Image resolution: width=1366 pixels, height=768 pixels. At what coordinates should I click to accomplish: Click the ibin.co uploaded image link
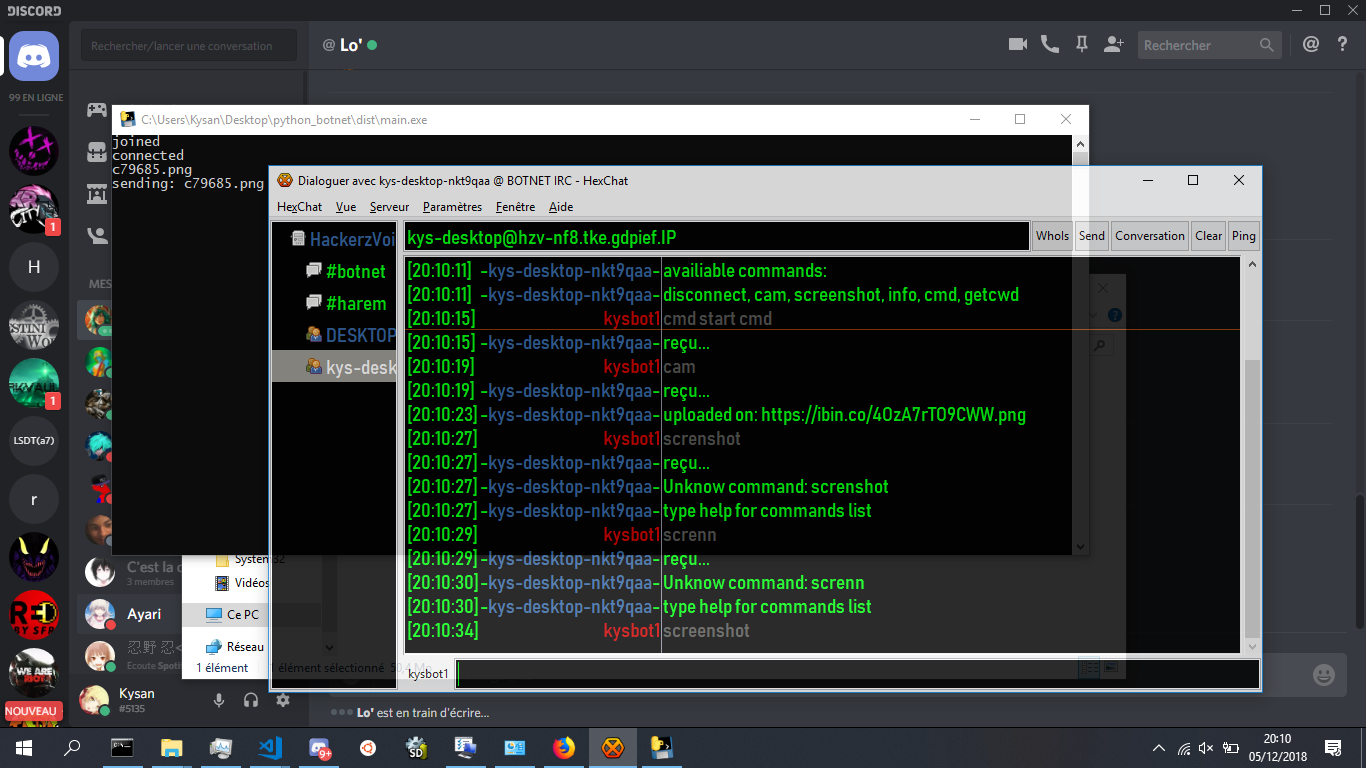pos(894,414)
